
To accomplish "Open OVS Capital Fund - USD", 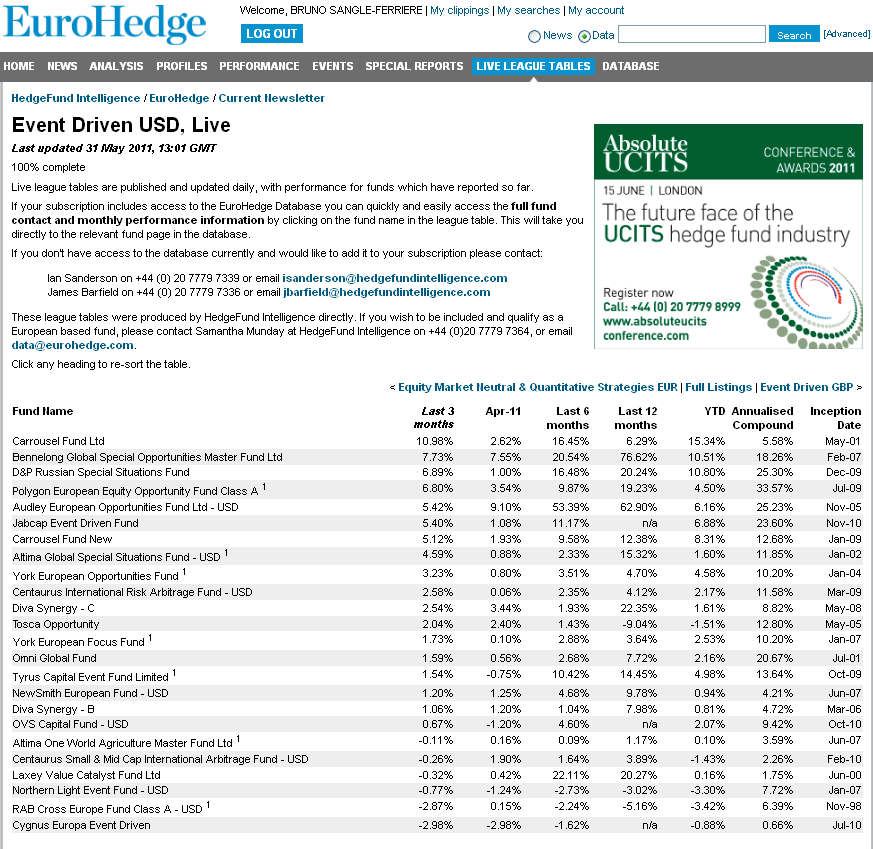I will pos(70,724).
